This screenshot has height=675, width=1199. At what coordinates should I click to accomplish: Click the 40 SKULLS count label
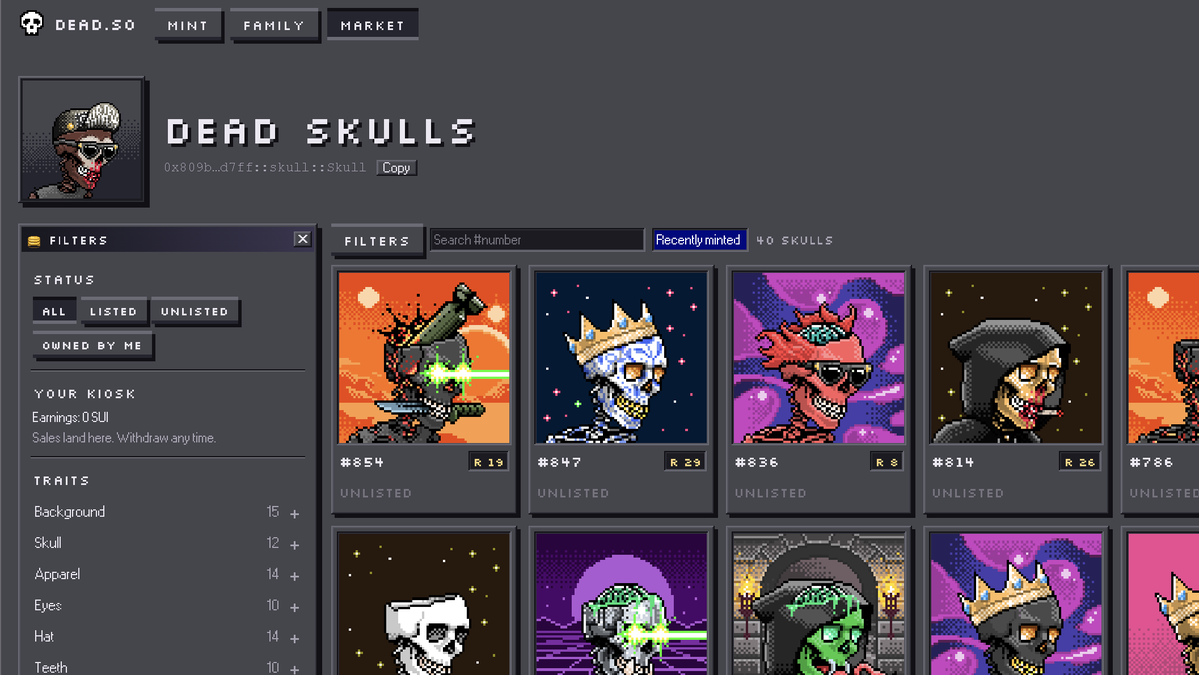[x=794, y=240]
